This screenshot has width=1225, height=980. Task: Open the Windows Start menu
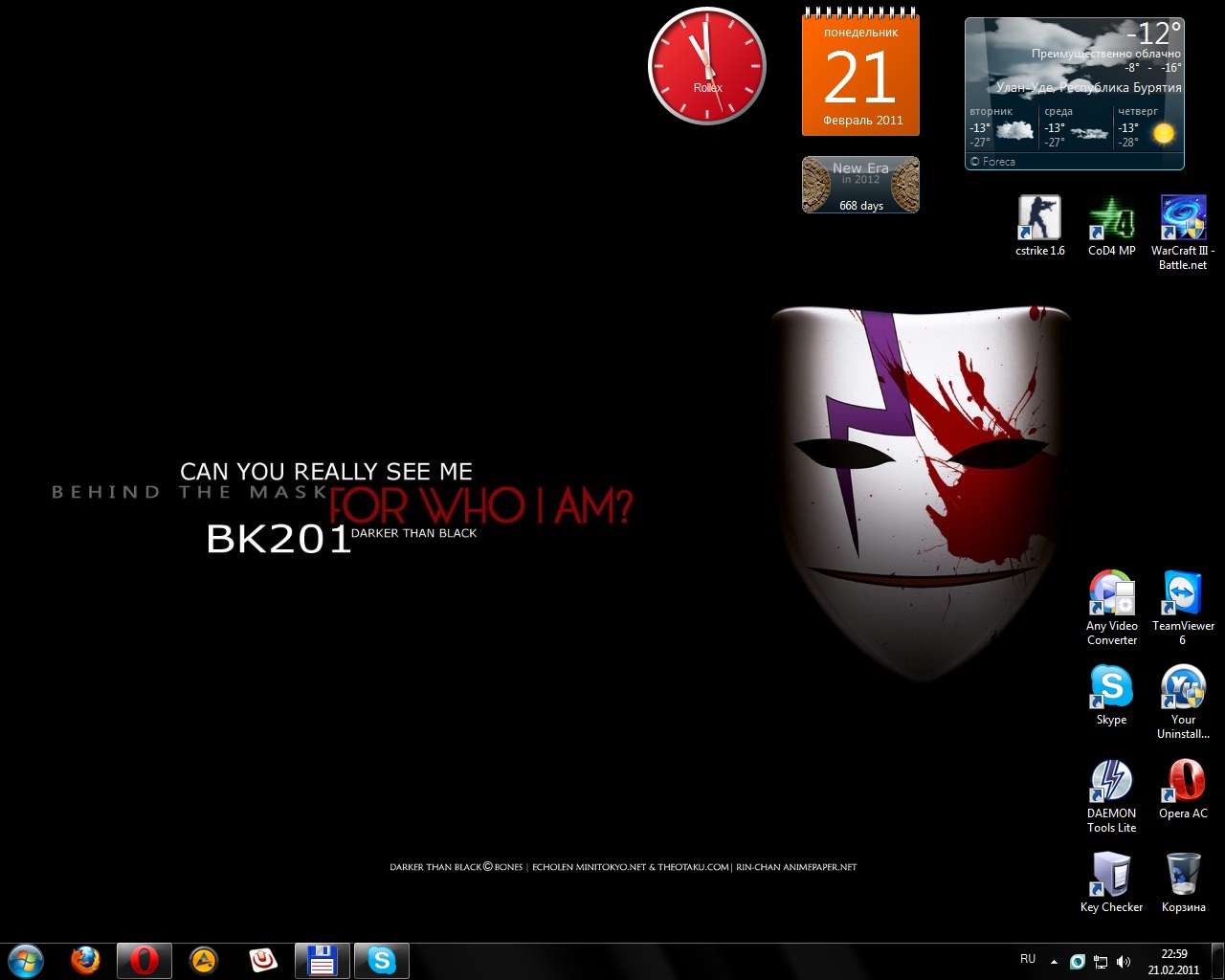[25, 960]
